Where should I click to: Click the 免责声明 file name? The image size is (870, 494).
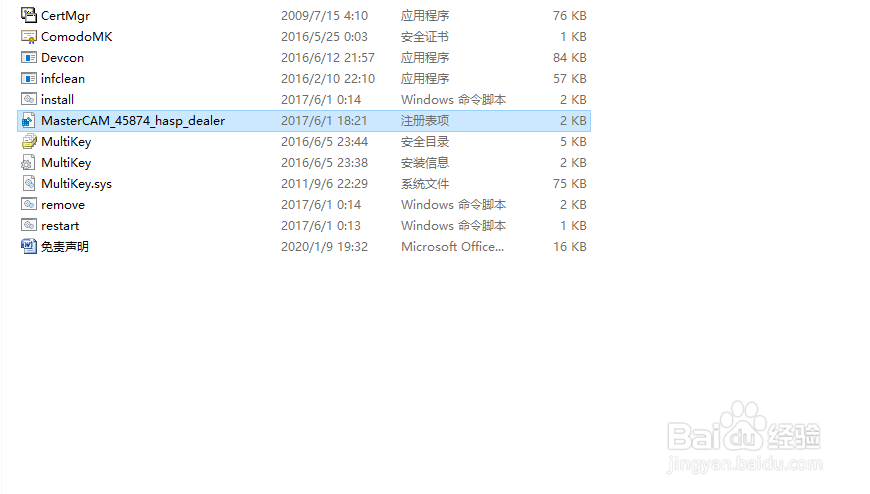65,246
